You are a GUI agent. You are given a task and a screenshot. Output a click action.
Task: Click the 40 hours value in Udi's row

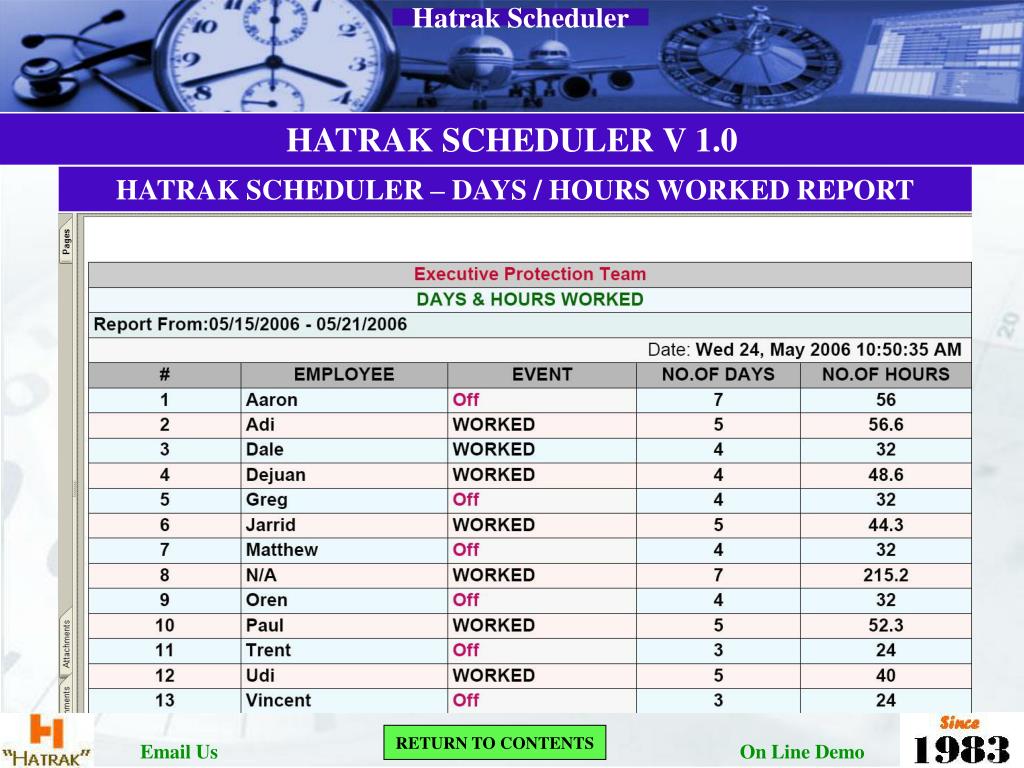[886, 675]
